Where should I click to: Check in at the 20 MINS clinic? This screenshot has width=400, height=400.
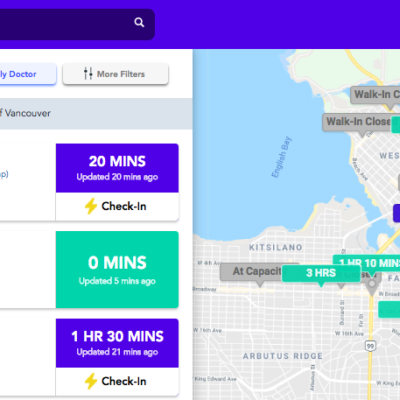click(117, 206)
